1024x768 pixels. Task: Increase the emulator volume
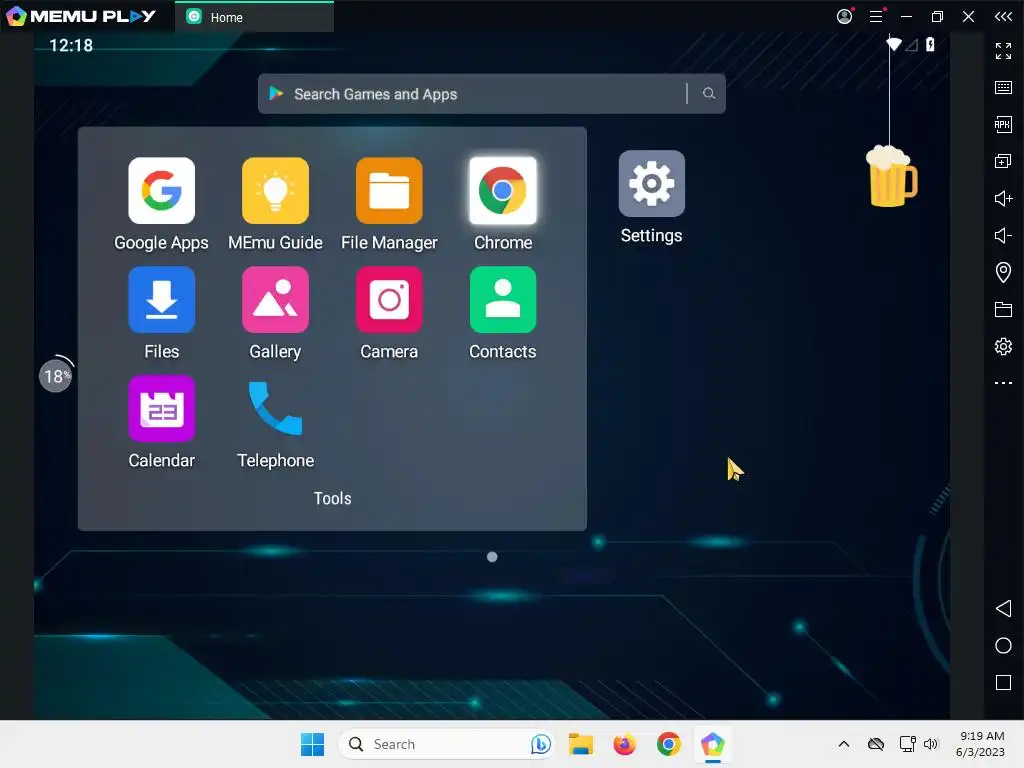1003,198
